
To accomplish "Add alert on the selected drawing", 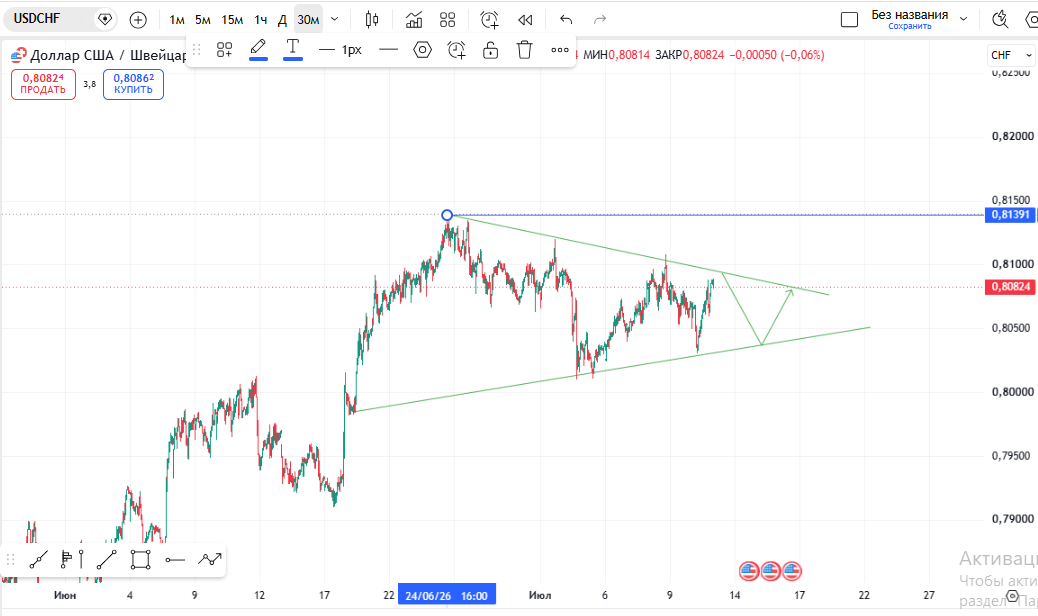I will (456, 50).
